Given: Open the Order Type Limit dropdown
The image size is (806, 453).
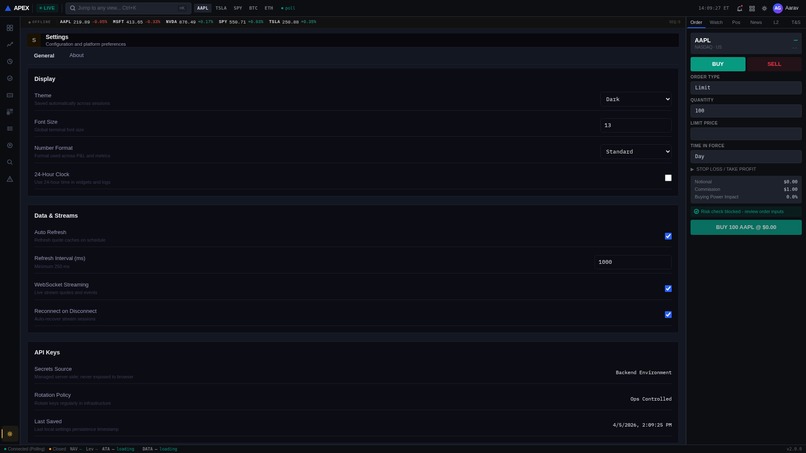Looking at the screenshot, I should click(746, 87).
